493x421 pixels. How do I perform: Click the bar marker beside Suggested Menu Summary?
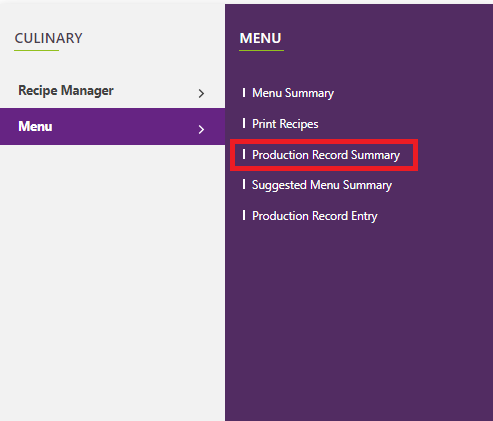tap(244, 184)
